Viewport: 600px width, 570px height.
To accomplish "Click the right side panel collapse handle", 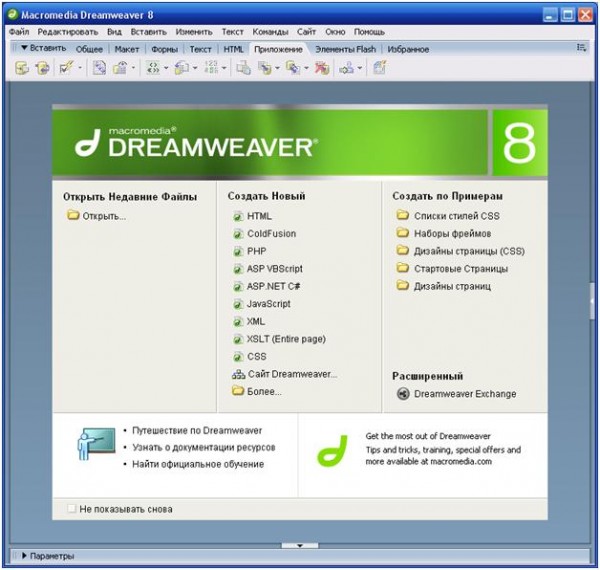I will pyautogui.click(x=592, y=301).
